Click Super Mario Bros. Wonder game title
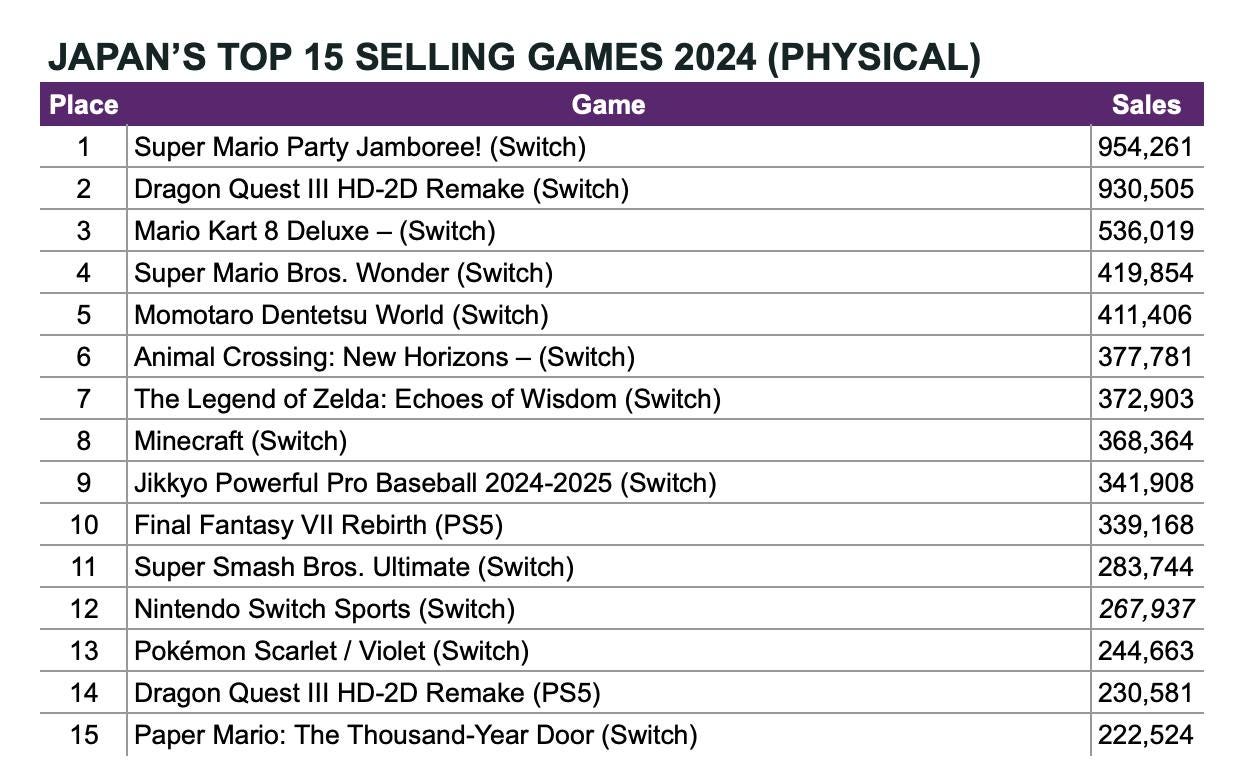Screen dimensions: 1240x780 point(343,273)
